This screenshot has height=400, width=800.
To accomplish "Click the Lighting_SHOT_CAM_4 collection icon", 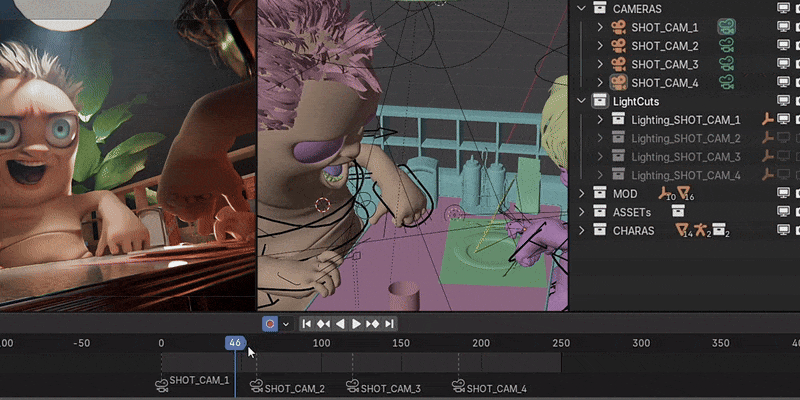I will pos(618,175).
